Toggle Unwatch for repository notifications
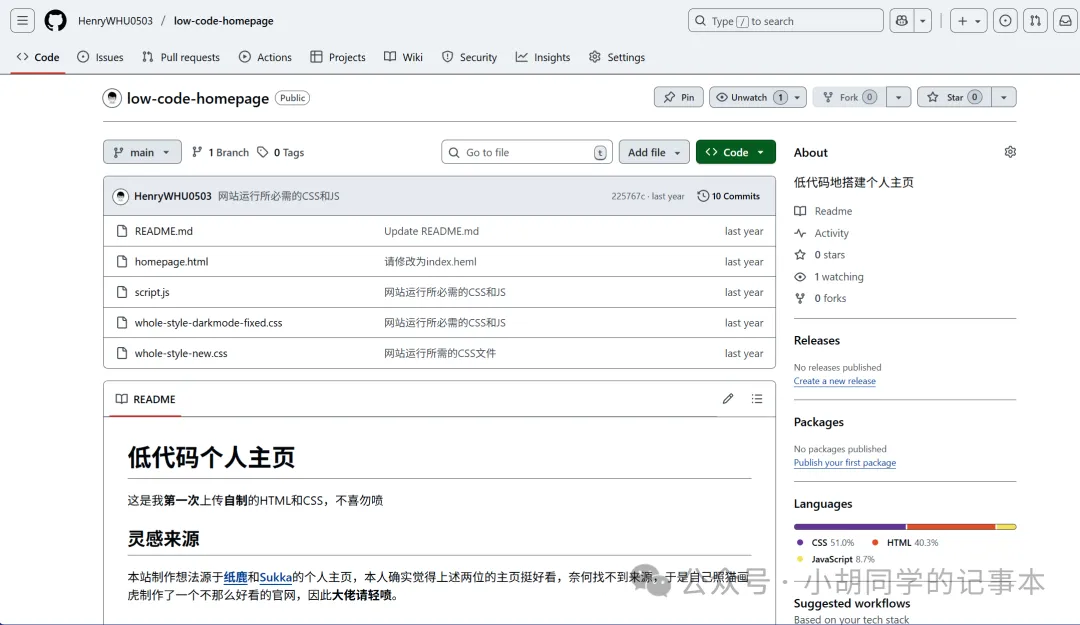This screenshot has width=1080, height=625. [x=748, y=97]
